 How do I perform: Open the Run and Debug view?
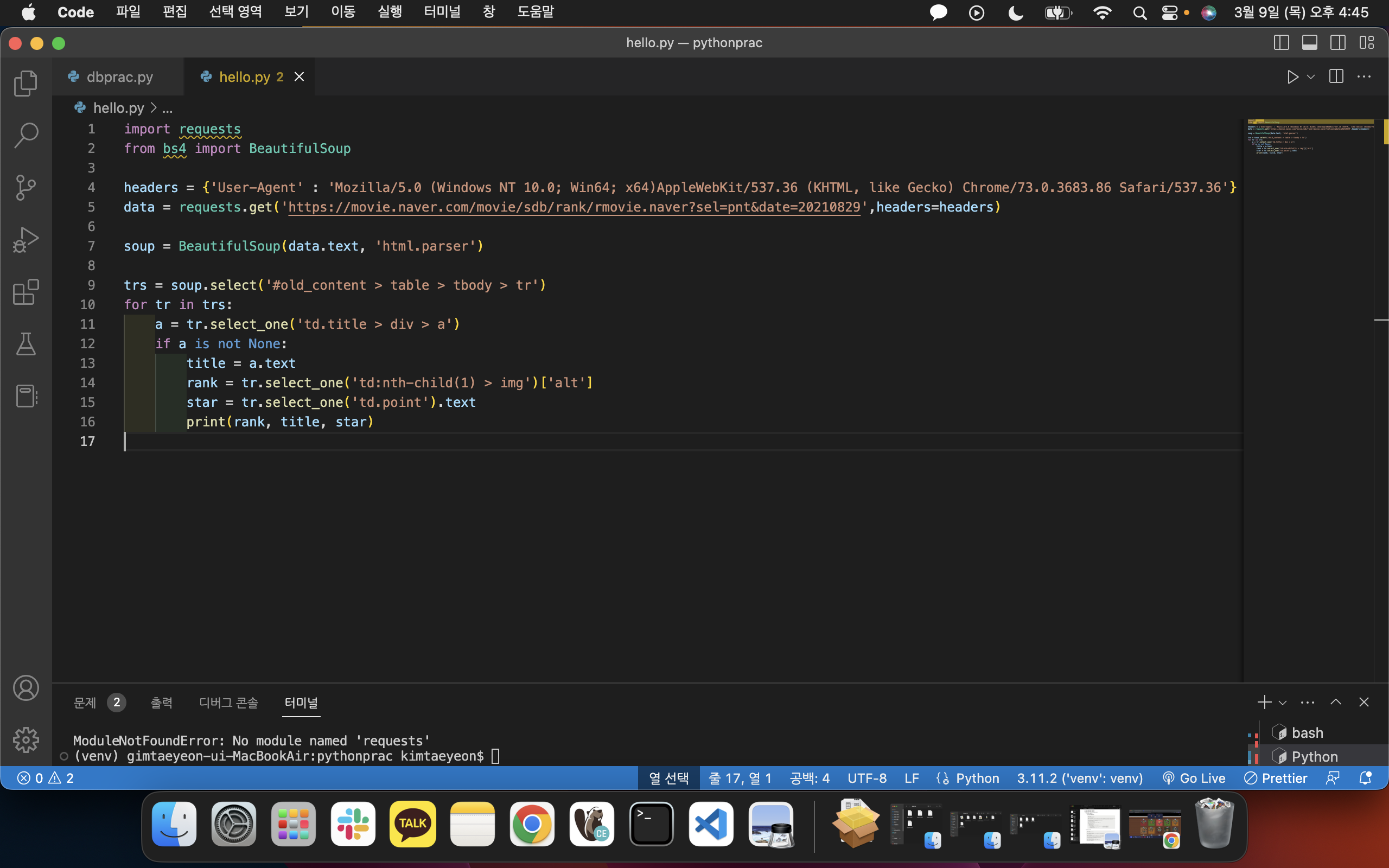point(26,240)
